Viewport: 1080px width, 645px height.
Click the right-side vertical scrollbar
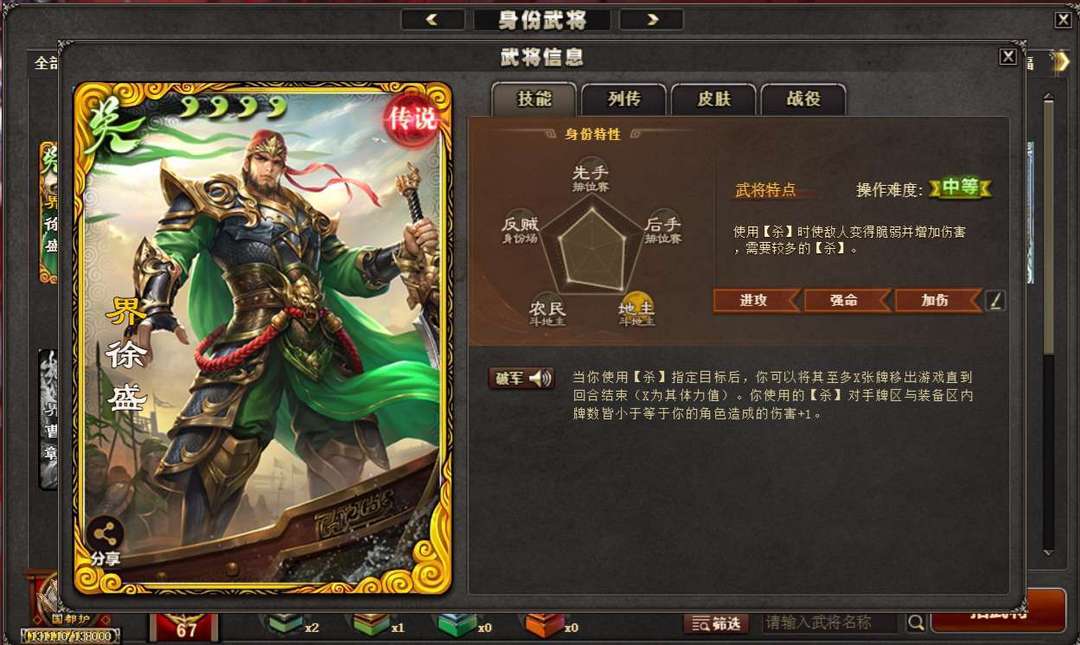click(x=1048, y=324)
